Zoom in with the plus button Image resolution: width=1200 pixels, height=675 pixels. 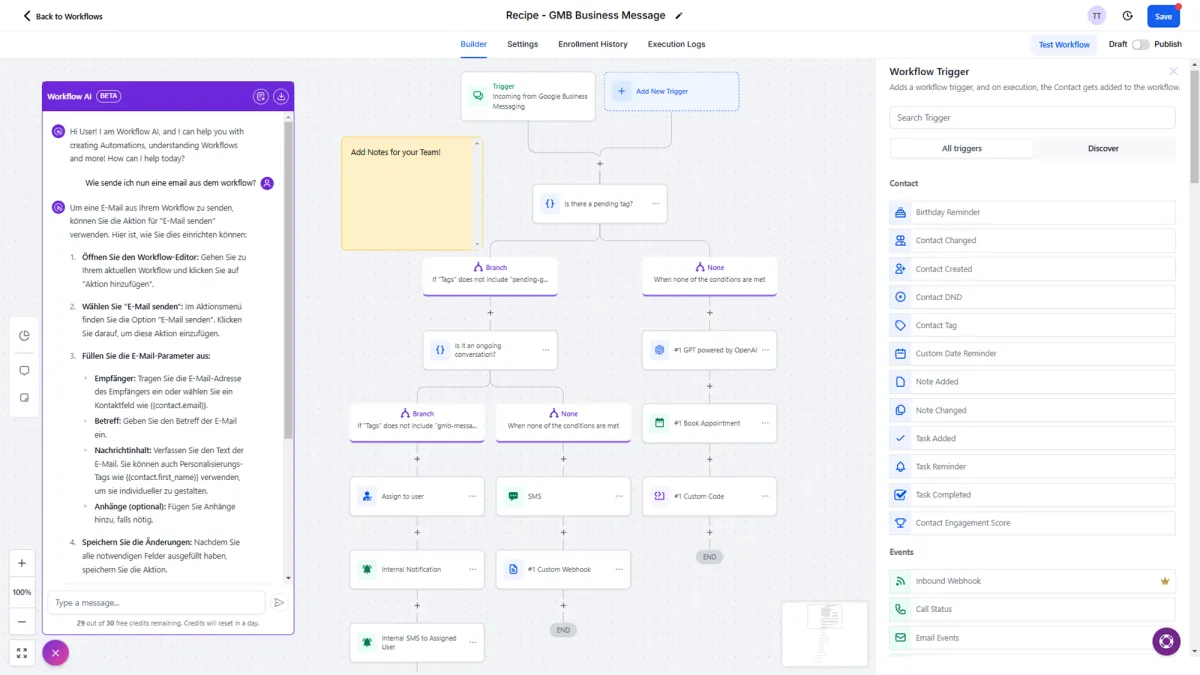click(x=22, y=563)
